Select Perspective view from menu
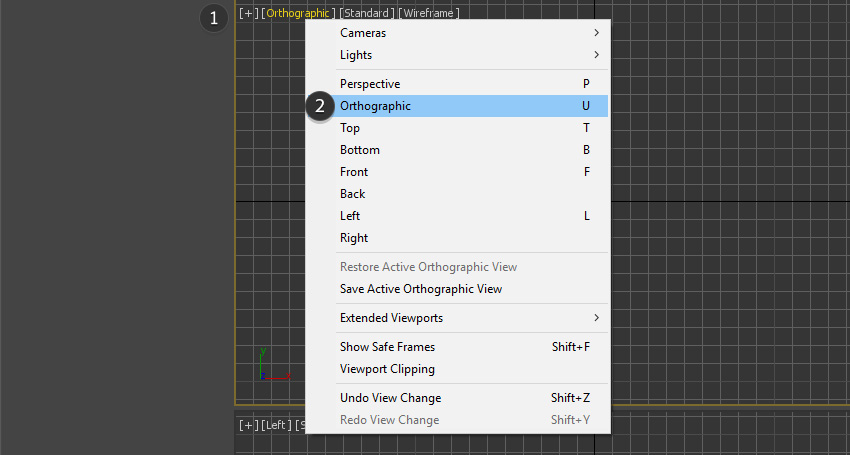The height and width of the screenshot is (455, 850). 370,84
